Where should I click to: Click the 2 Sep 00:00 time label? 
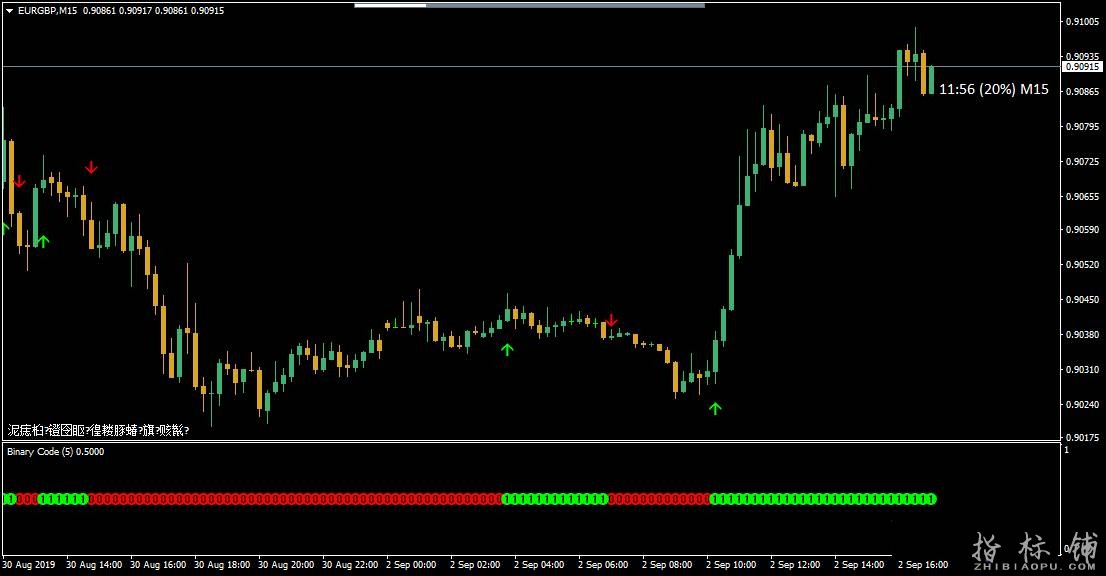tap(411, 565)
